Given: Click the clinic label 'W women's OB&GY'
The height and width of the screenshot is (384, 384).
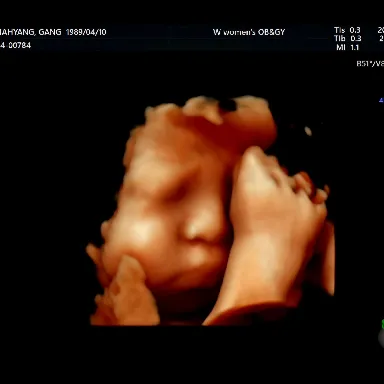Looking at the screenshot, I should (x=249, y=32).
